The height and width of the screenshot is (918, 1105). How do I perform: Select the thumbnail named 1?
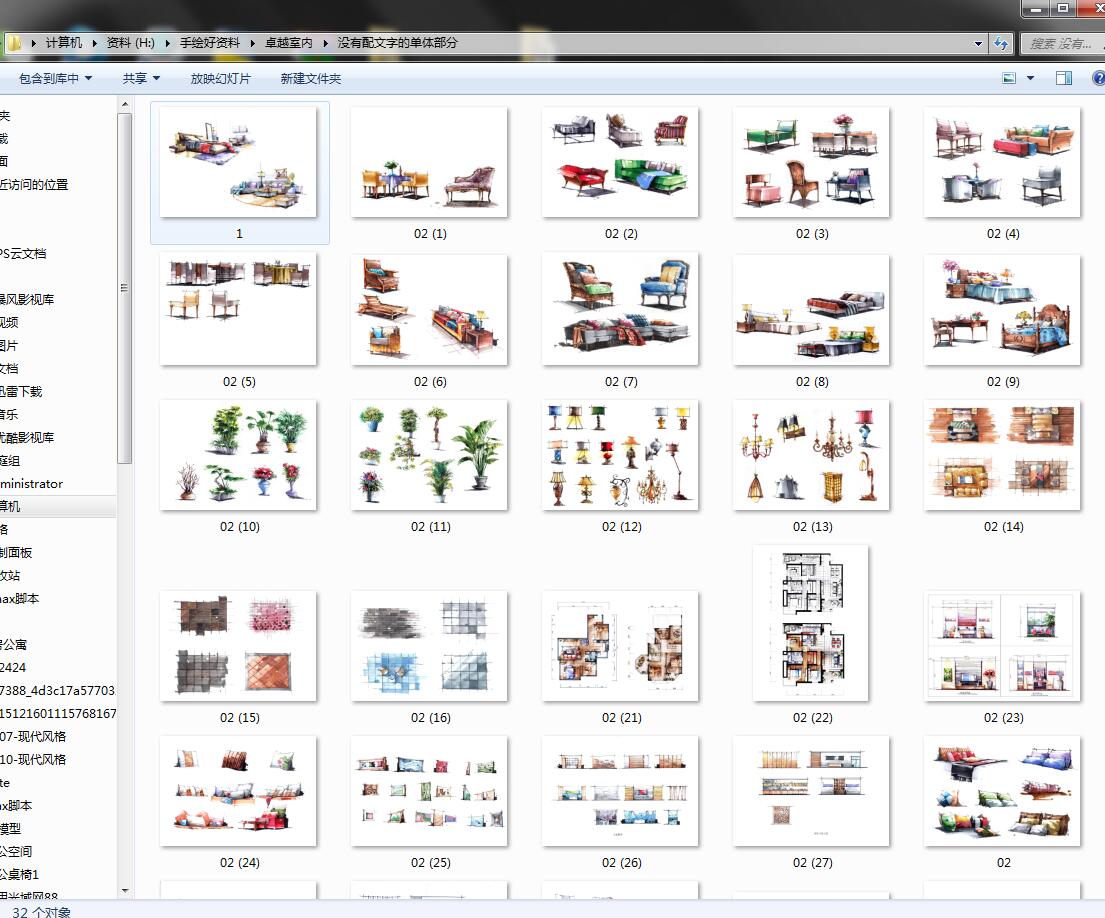click(240, 173)
